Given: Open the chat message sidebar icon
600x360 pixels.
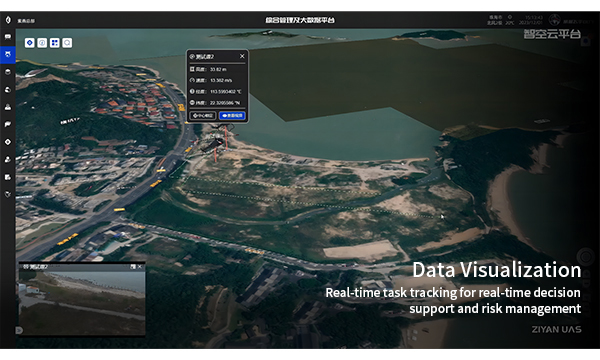Looking at the screenshot, I should 8,37.
